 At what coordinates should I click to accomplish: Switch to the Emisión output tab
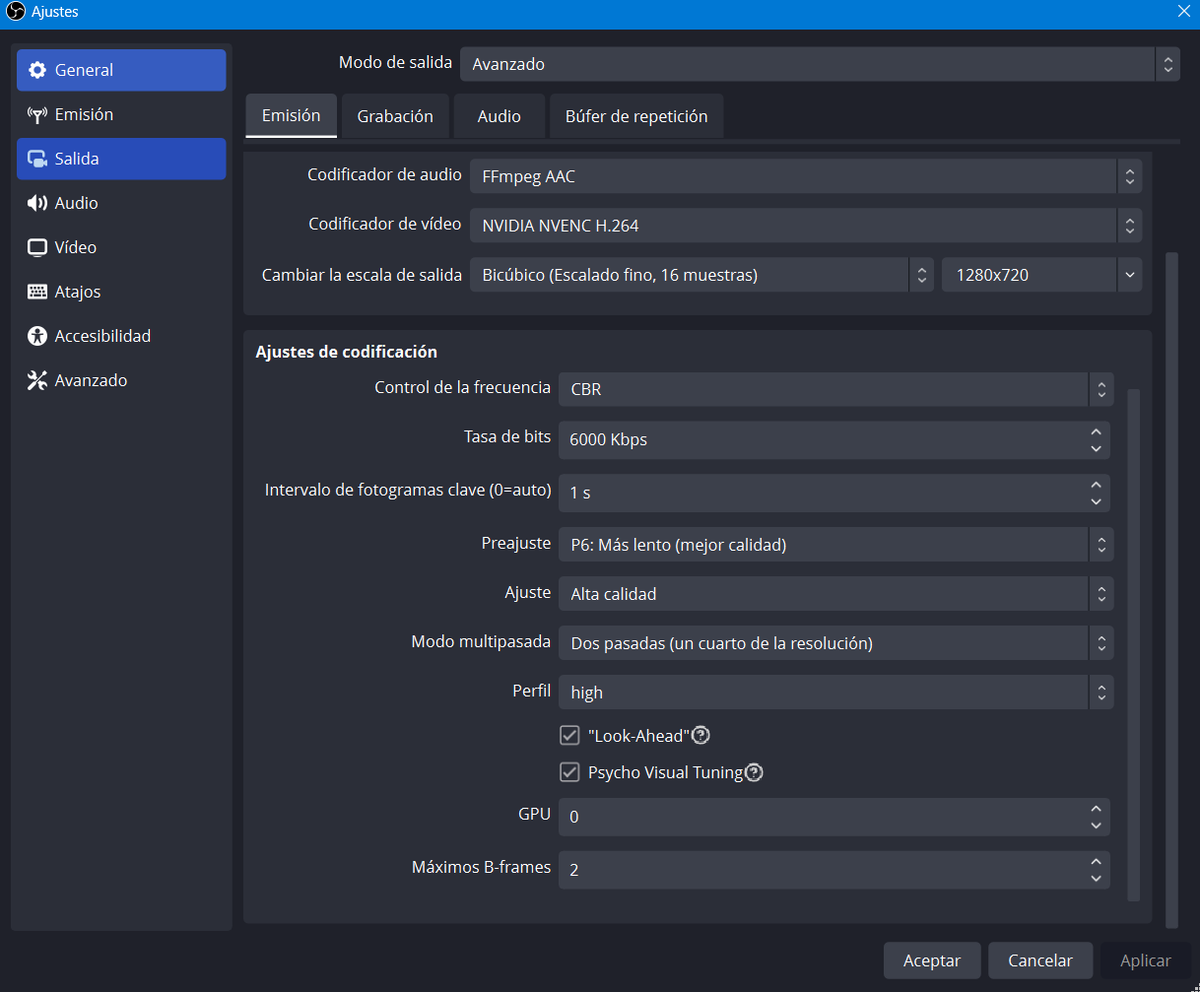[291, 115]
